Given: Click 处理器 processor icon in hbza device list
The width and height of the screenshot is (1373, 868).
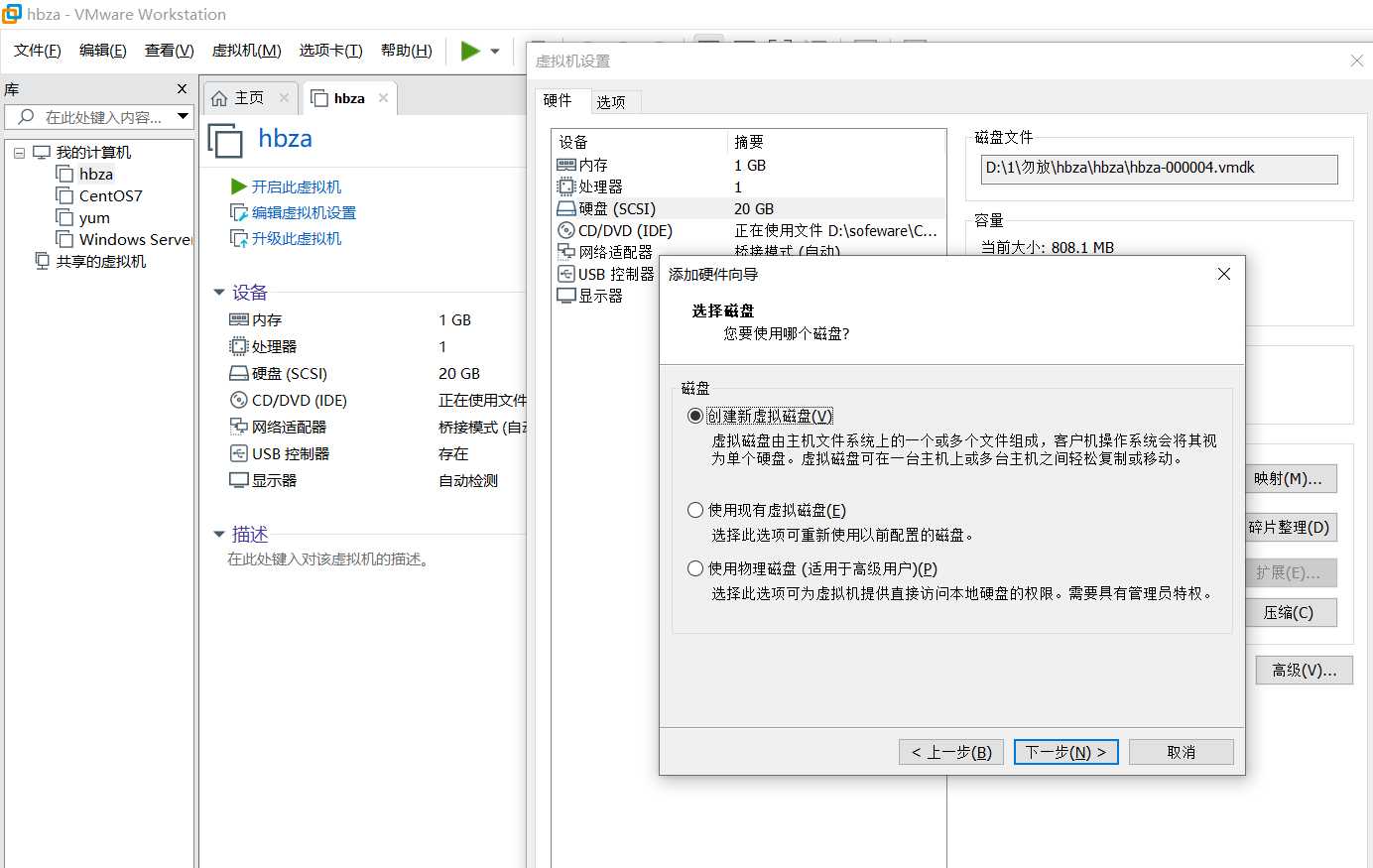Looking at the screenshot, I should pos(238,346).
